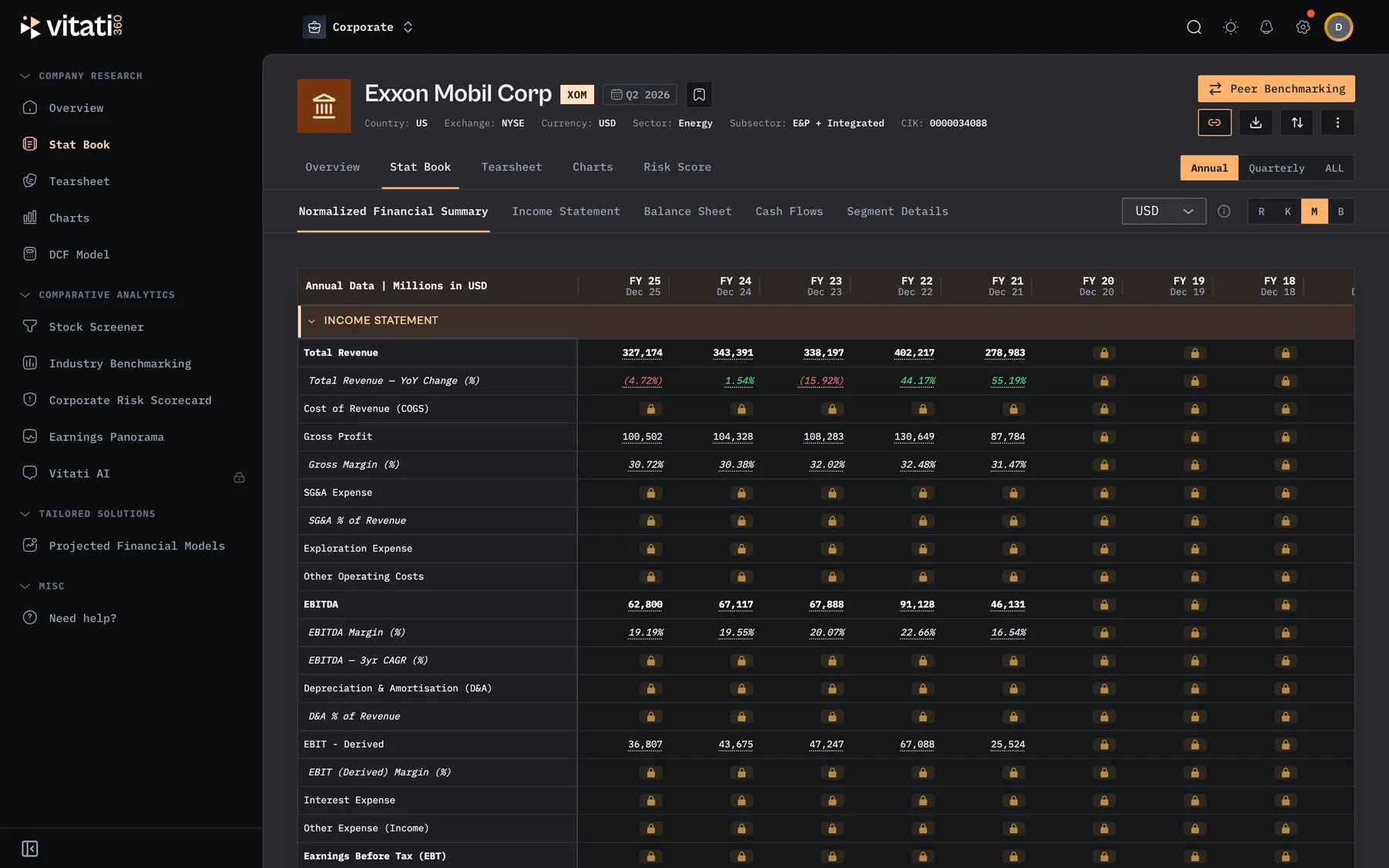
Task: Collapse the sidebar with bottom panel icon
Action: pyautogui.click(x=30, y=849)
